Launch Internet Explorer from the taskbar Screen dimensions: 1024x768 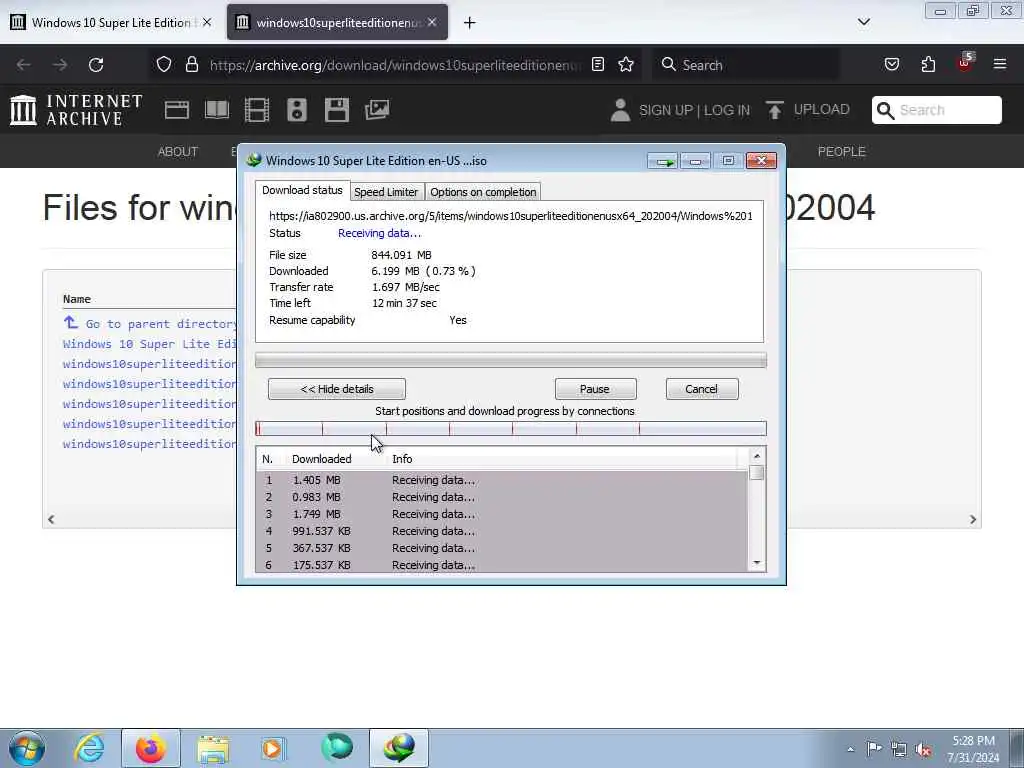pyautogui.click(x=89, y=748)
